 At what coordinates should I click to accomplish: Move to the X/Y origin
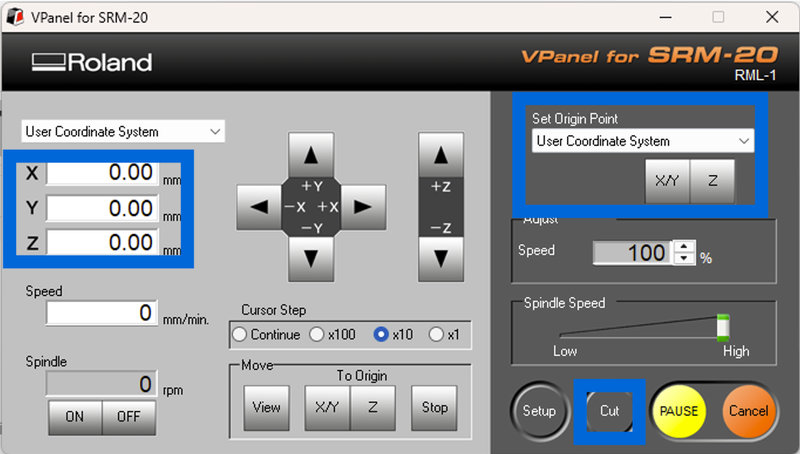[x=327, y=408]
